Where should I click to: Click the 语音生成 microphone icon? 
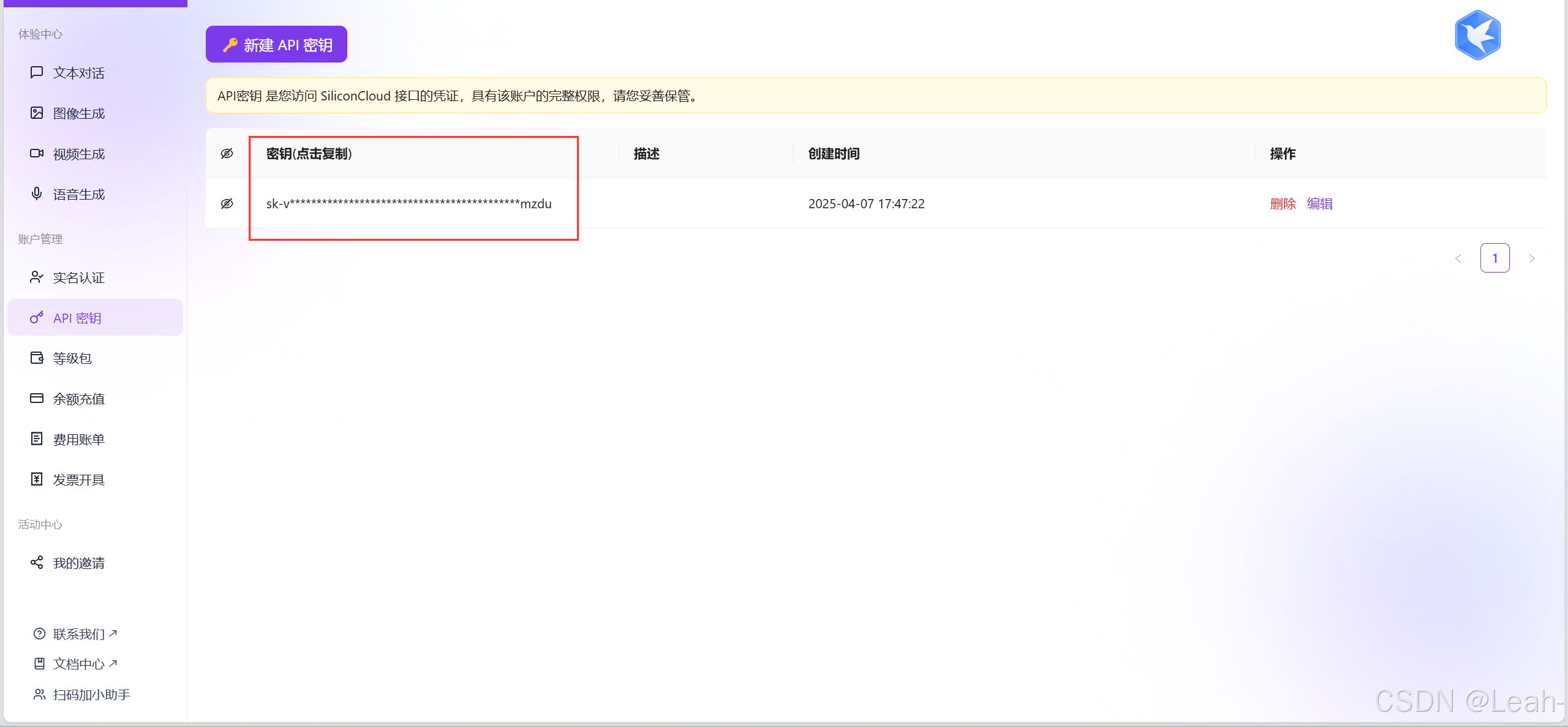point(37,194)
